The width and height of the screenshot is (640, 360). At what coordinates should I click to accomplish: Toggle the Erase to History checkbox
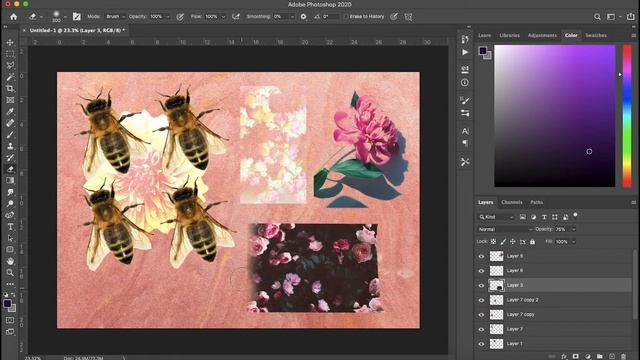pos(346,17)
